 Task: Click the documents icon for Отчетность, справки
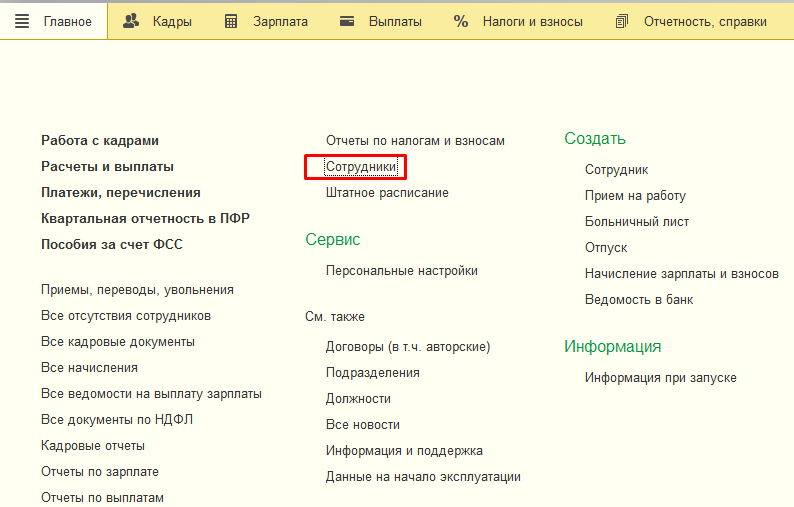(622, 21)
